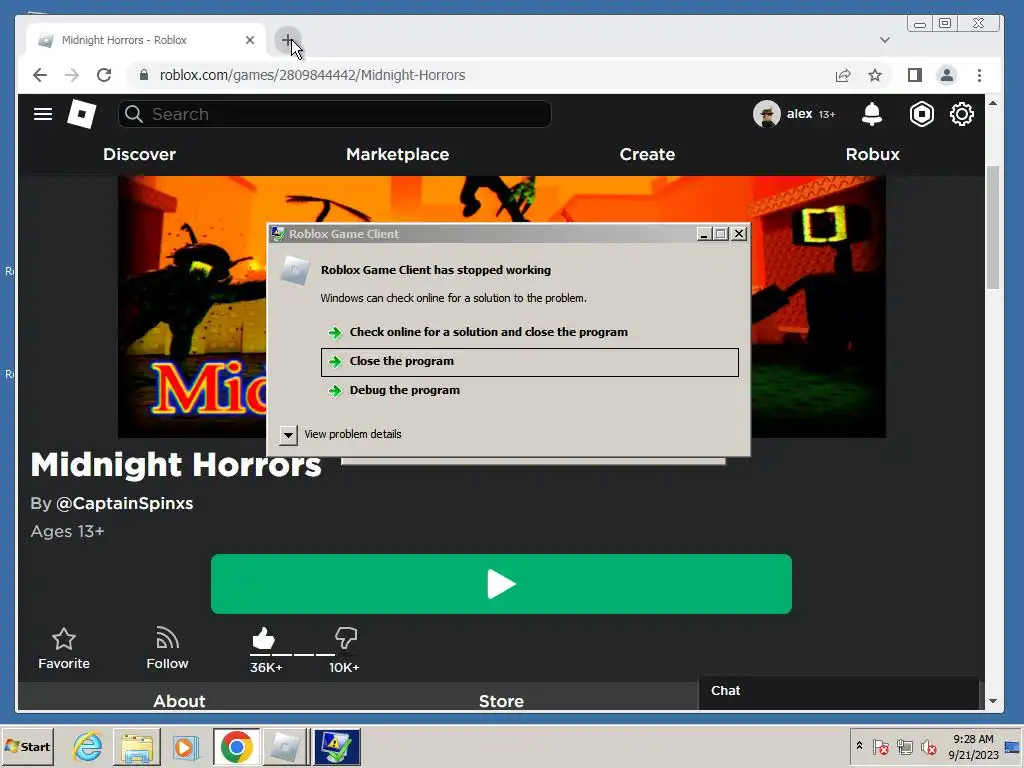Open the Robux balance hexagon icon

pyautogui.click(x=921, y=114)
